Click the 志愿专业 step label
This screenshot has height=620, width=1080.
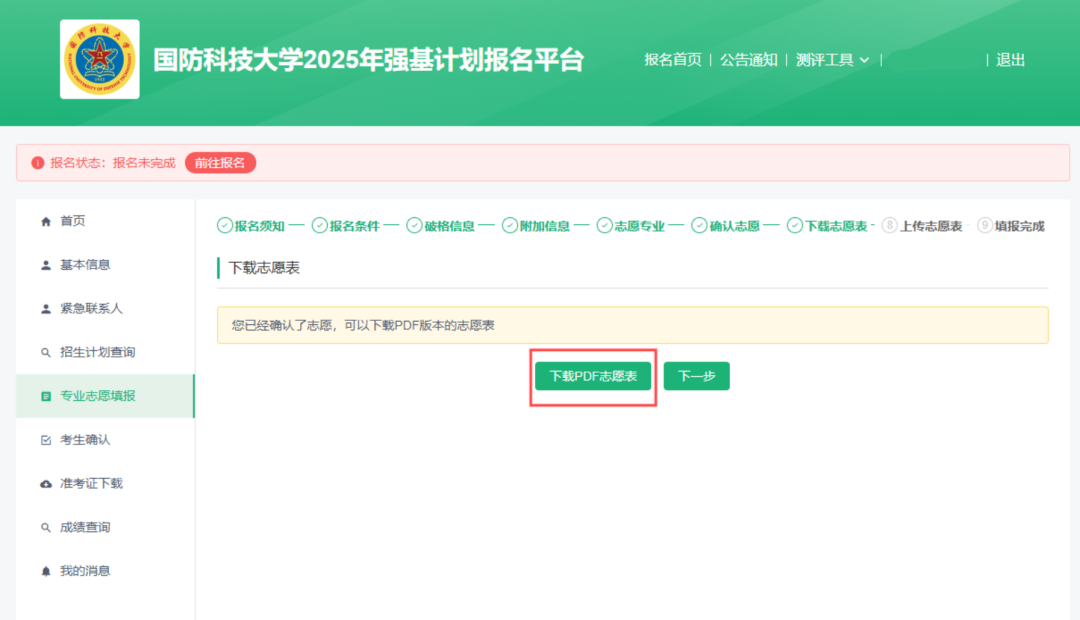pos(640,227)
